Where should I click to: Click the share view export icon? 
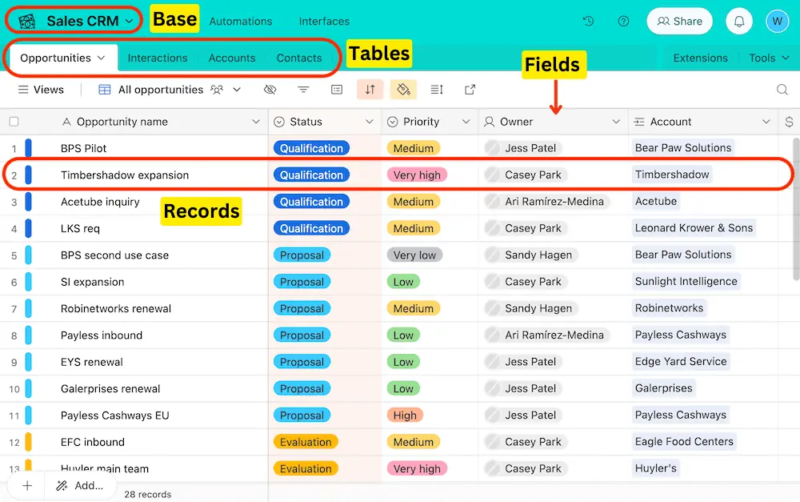tap(470, 90)
